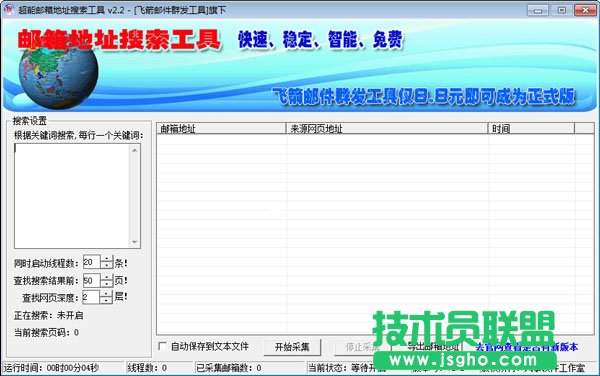
Task: Click the 查找网页深度 value field
Action: point(91,297)
